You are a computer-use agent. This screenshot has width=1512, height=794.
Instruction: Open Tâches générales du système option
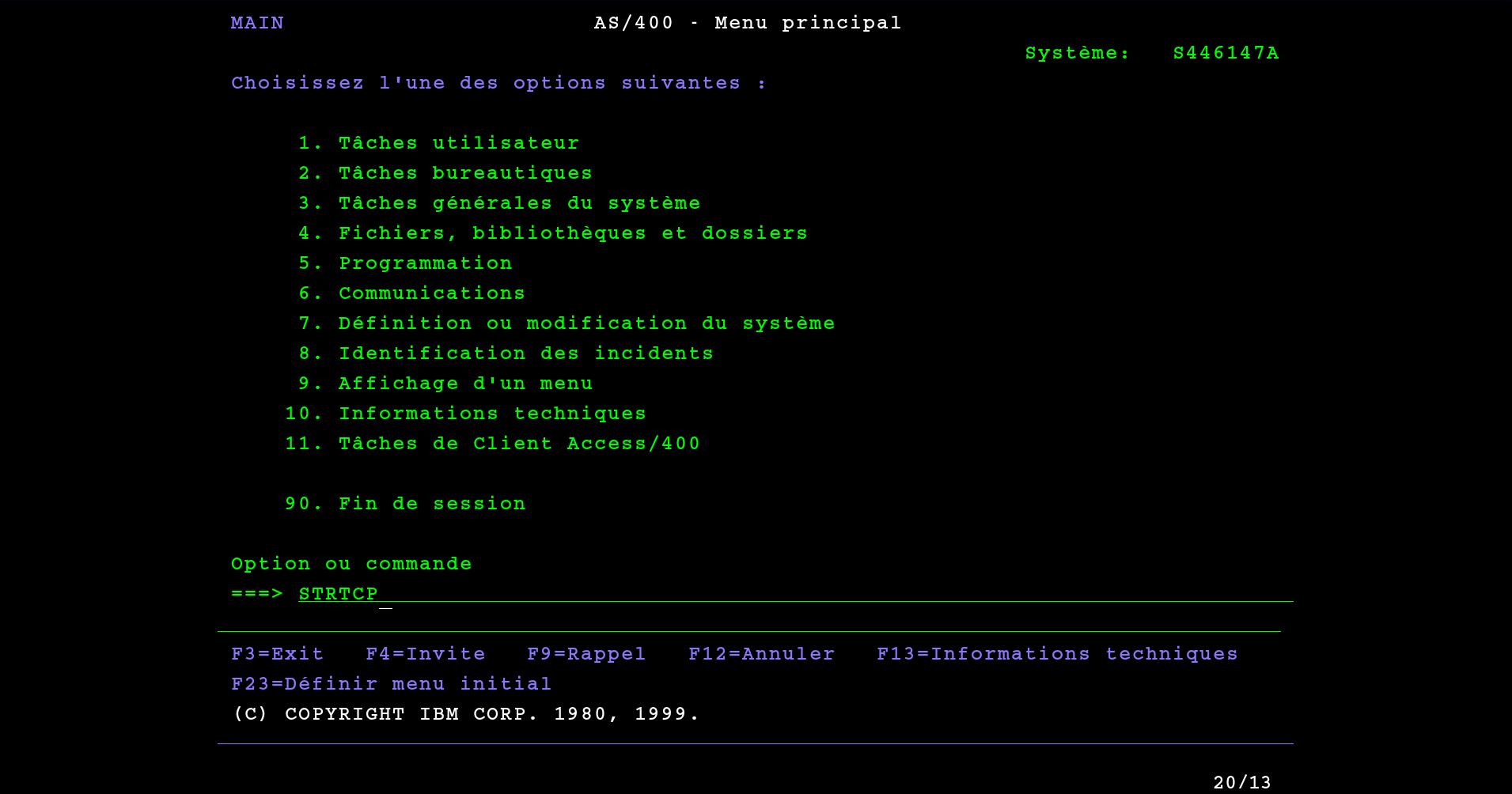tap(519, 203)
